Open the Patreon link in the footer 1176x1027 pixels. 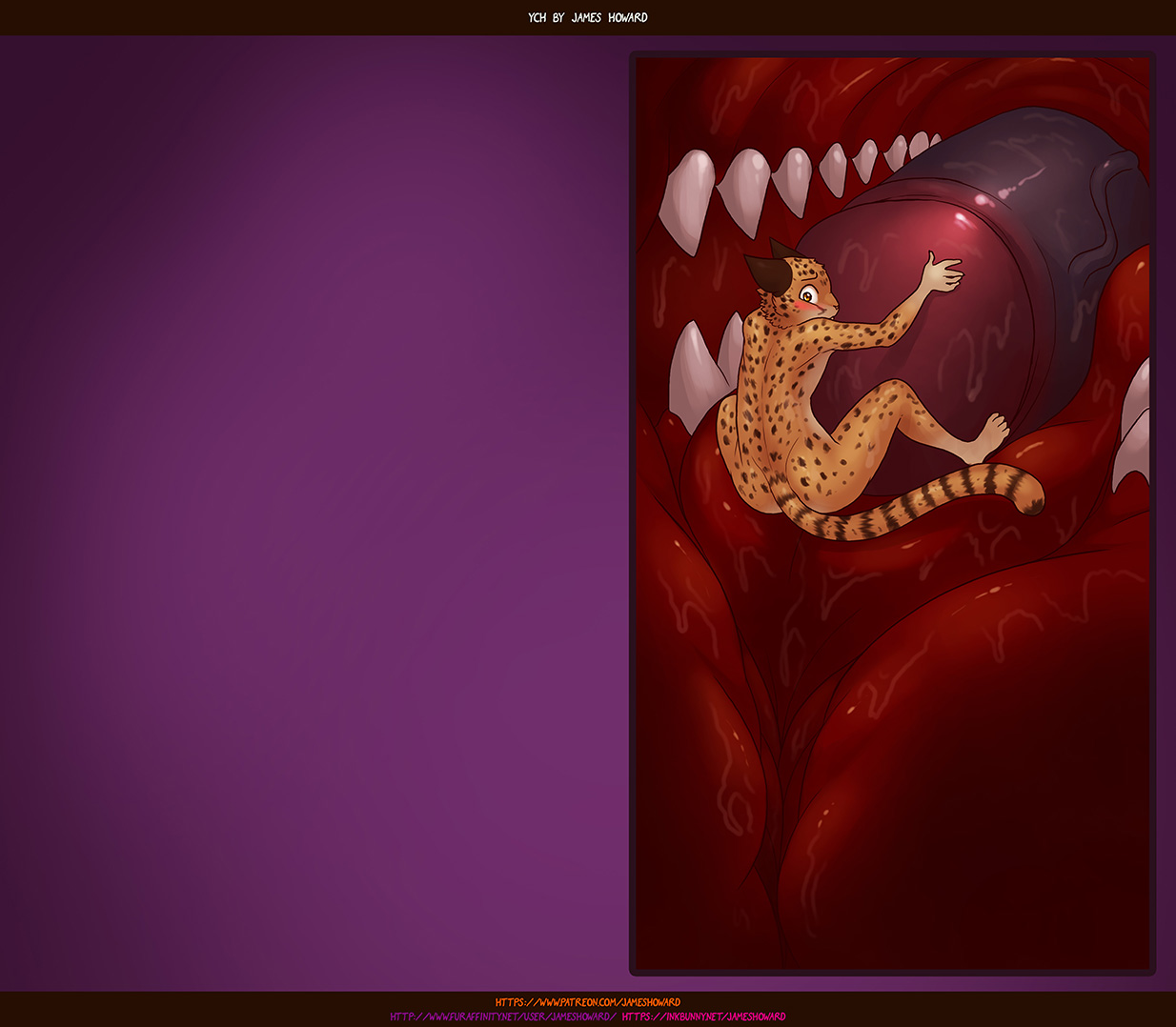pos(587,1002)
